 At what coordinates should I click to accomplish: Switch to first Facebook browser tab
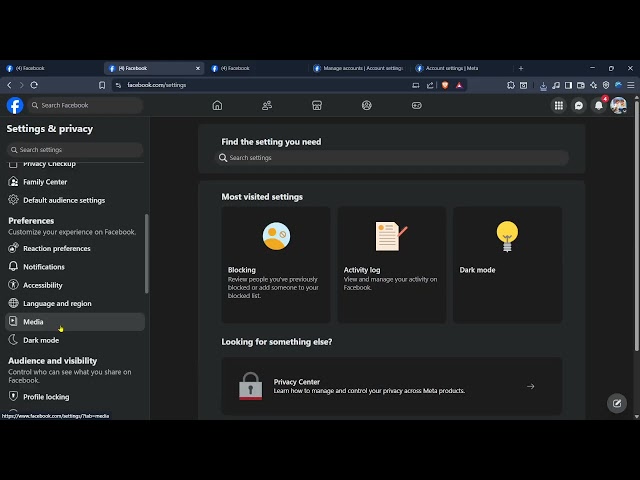51,68
